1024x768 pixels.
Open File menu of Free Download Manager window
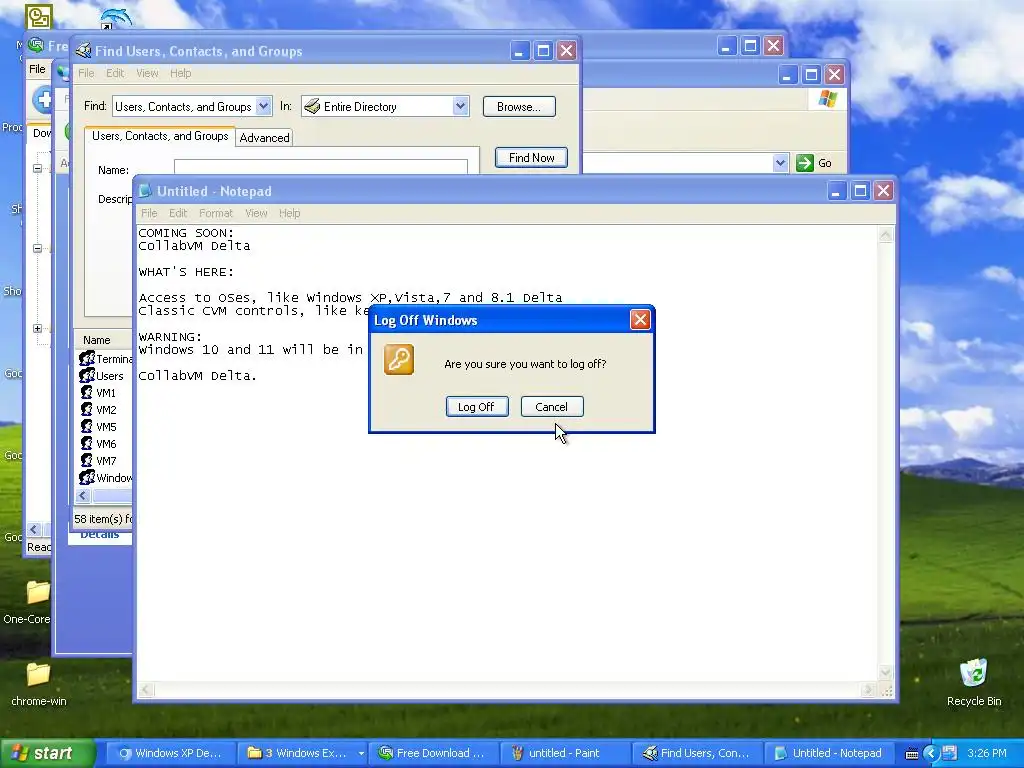[37, 69]
